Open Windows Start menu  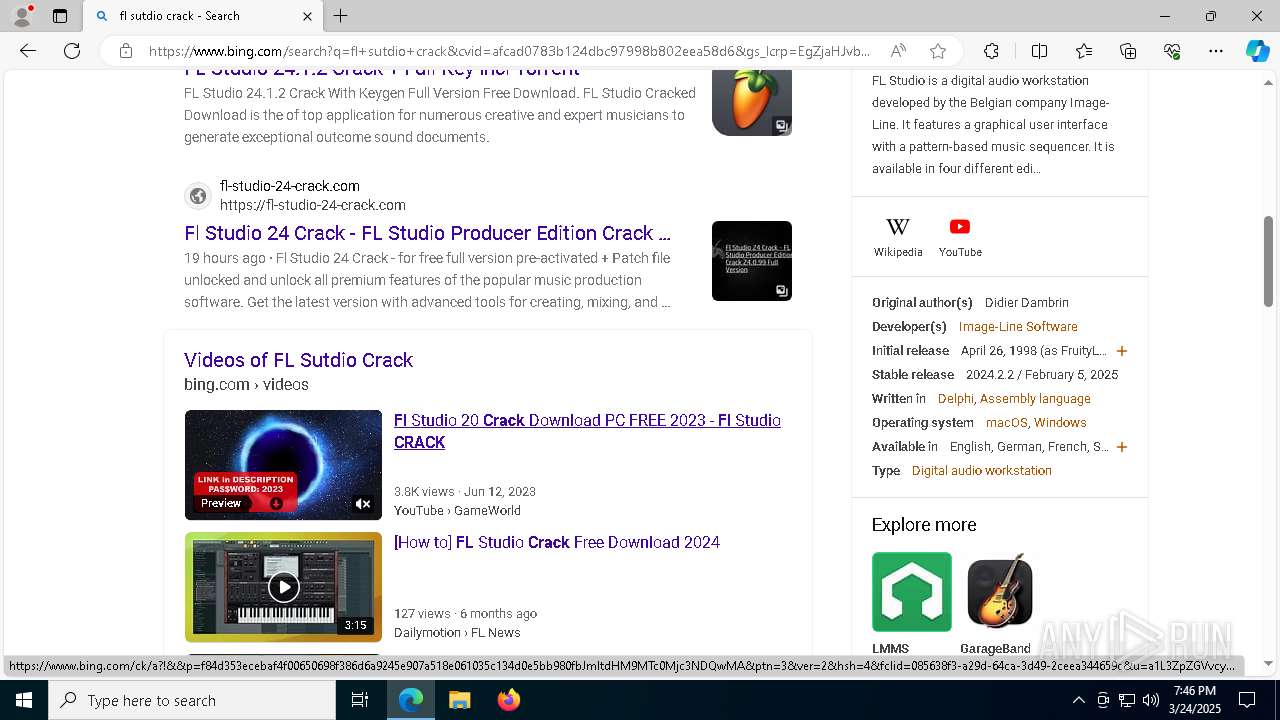tap(24, 700)
